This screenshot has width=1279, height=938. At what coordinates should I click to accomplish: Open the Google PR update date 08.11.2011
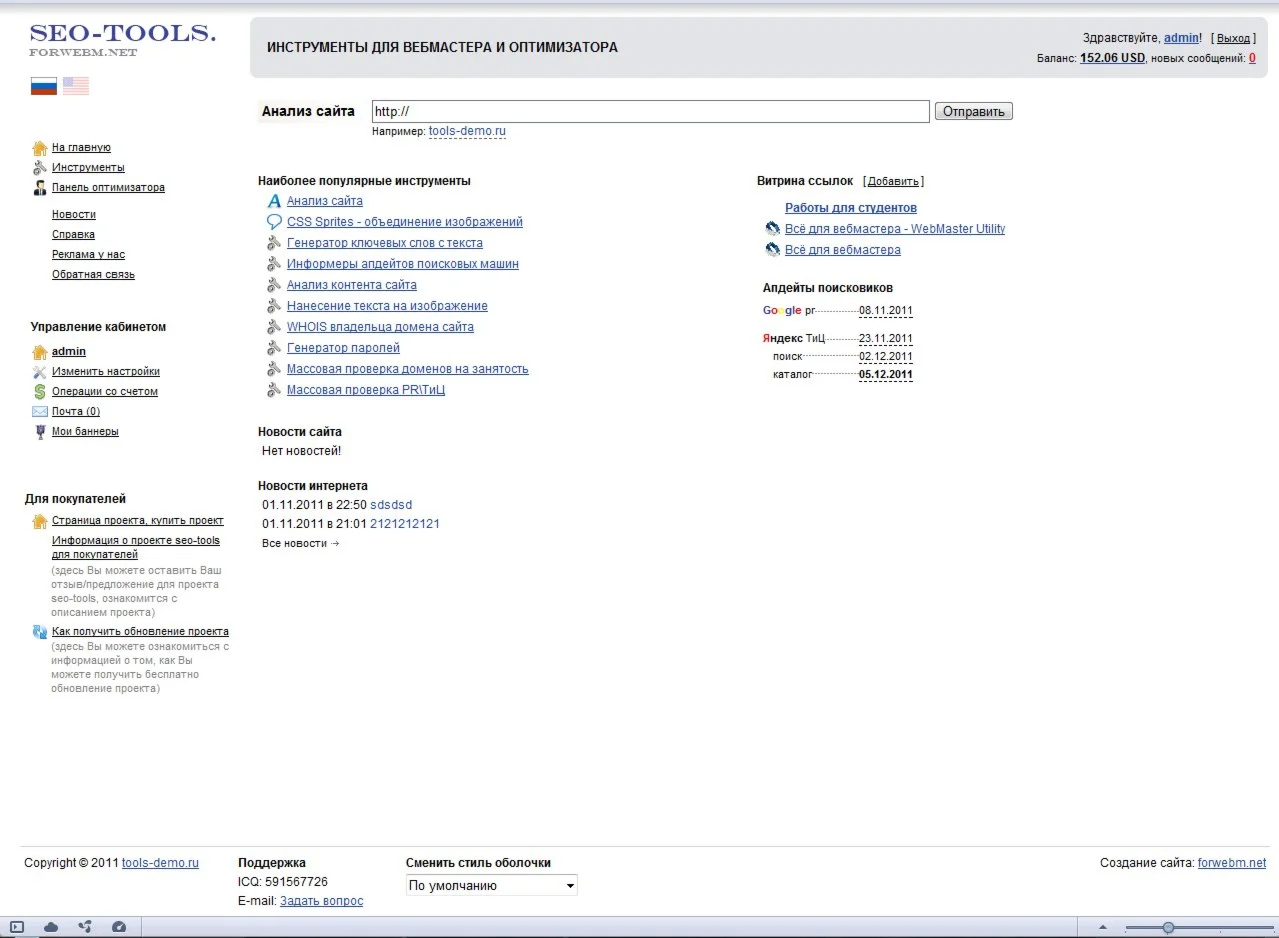tap(885, 311)
